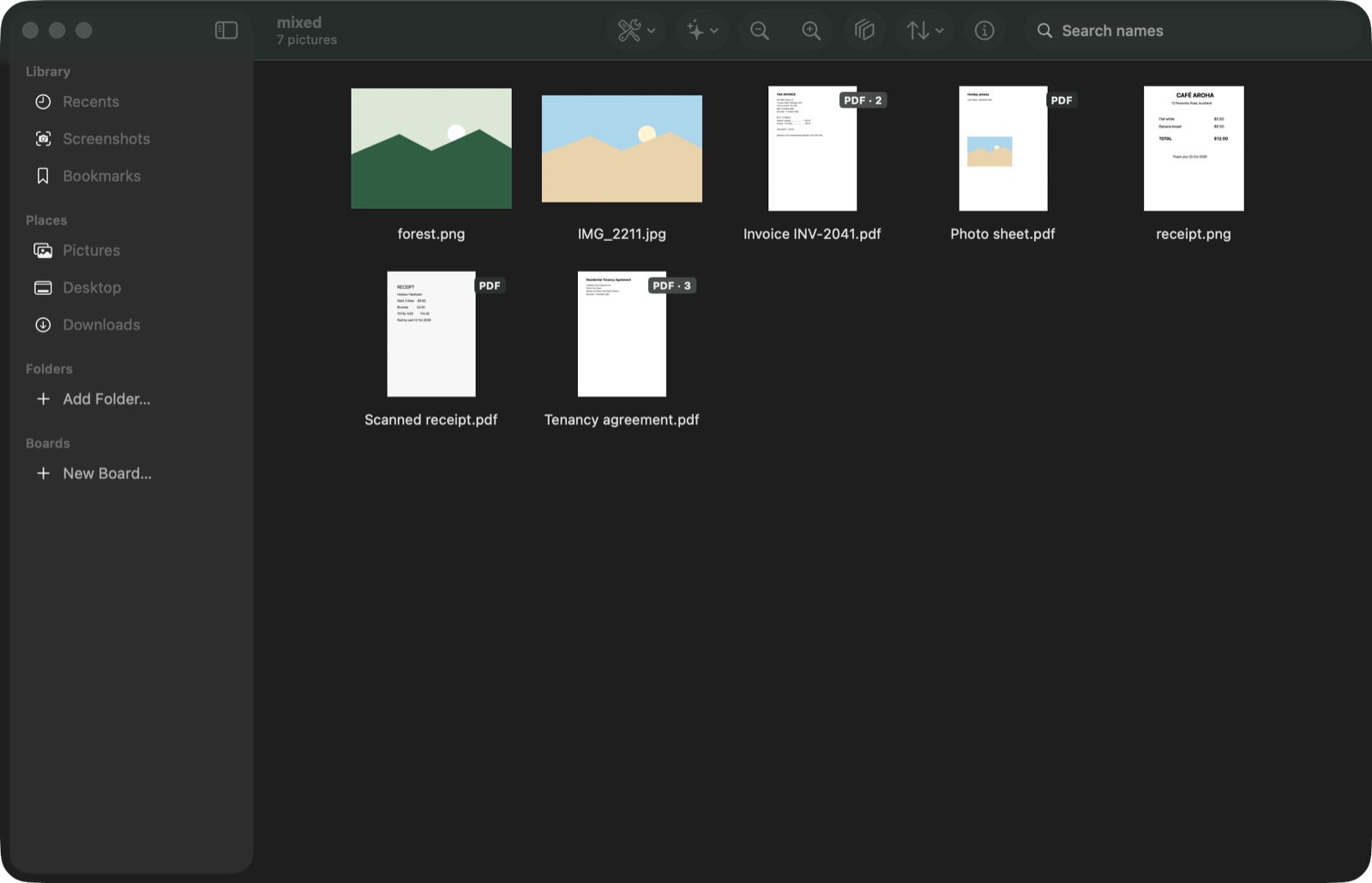Select the forest.png thumbnail
Viewport: 1372px width, 883px height.
431,148
